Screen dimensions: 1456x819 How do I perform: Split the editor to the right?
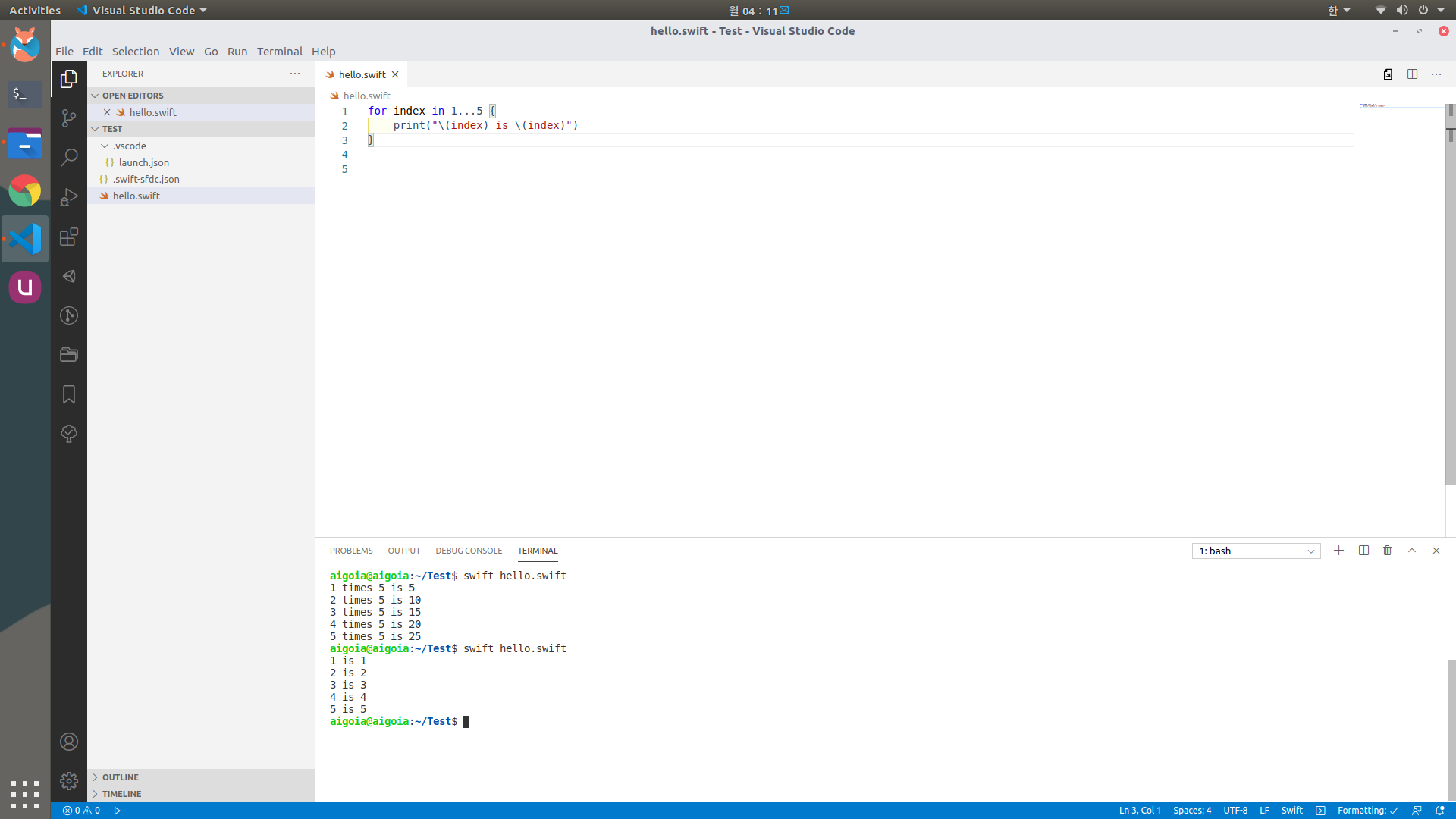tap(1412, 74)
